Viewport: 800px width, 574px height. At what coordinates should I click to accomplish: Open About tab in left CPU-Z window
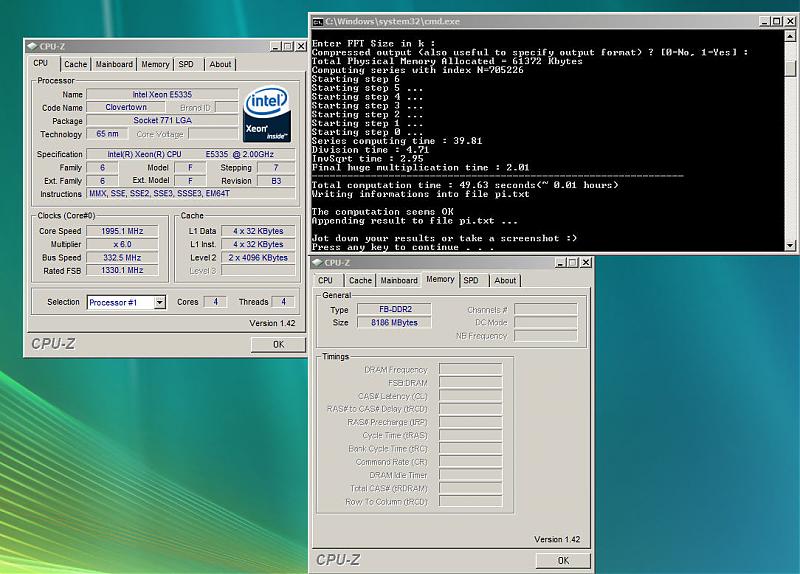(x=220, y=64)
